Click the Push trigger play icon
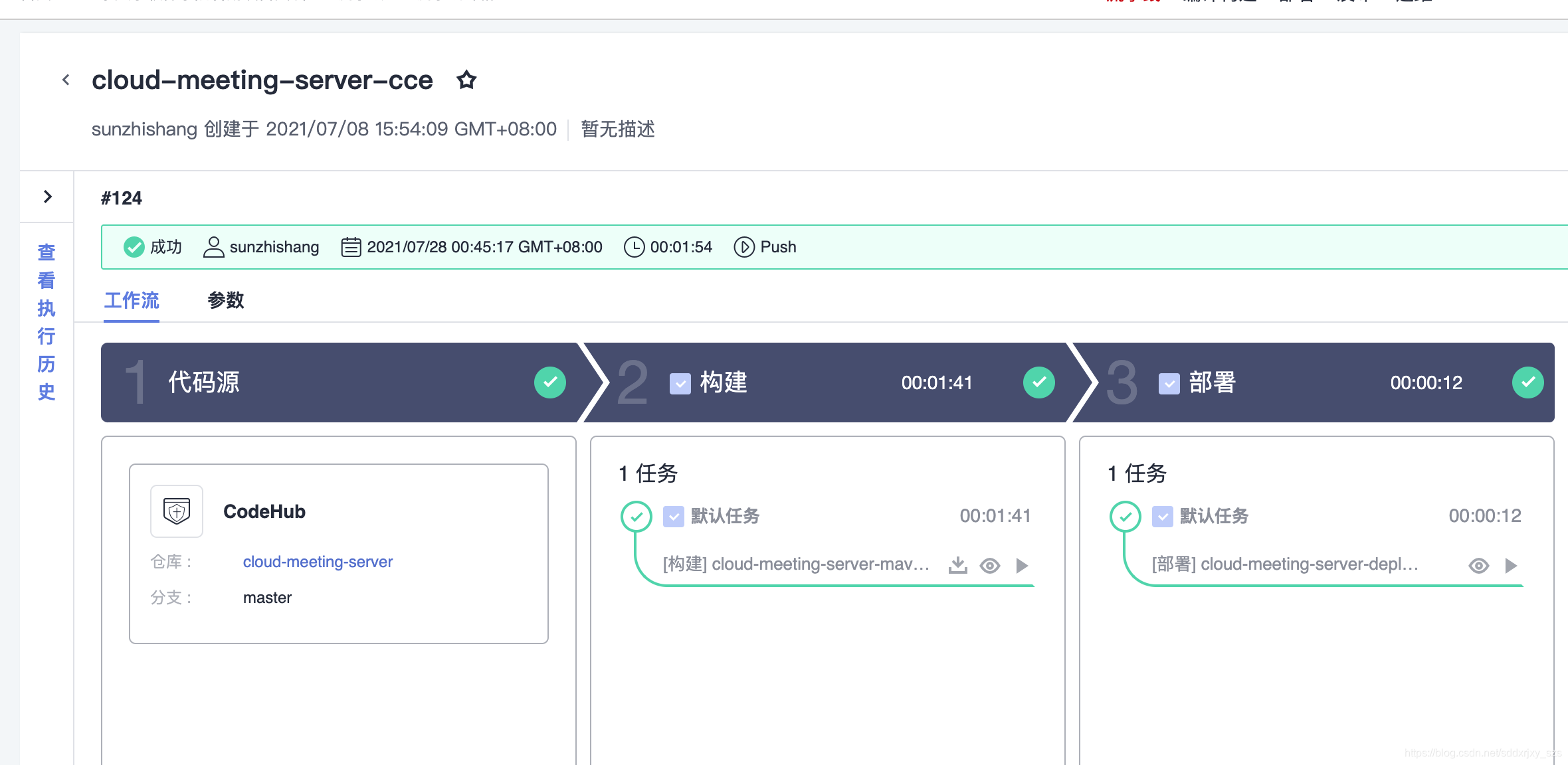 [x=744, y=247]
